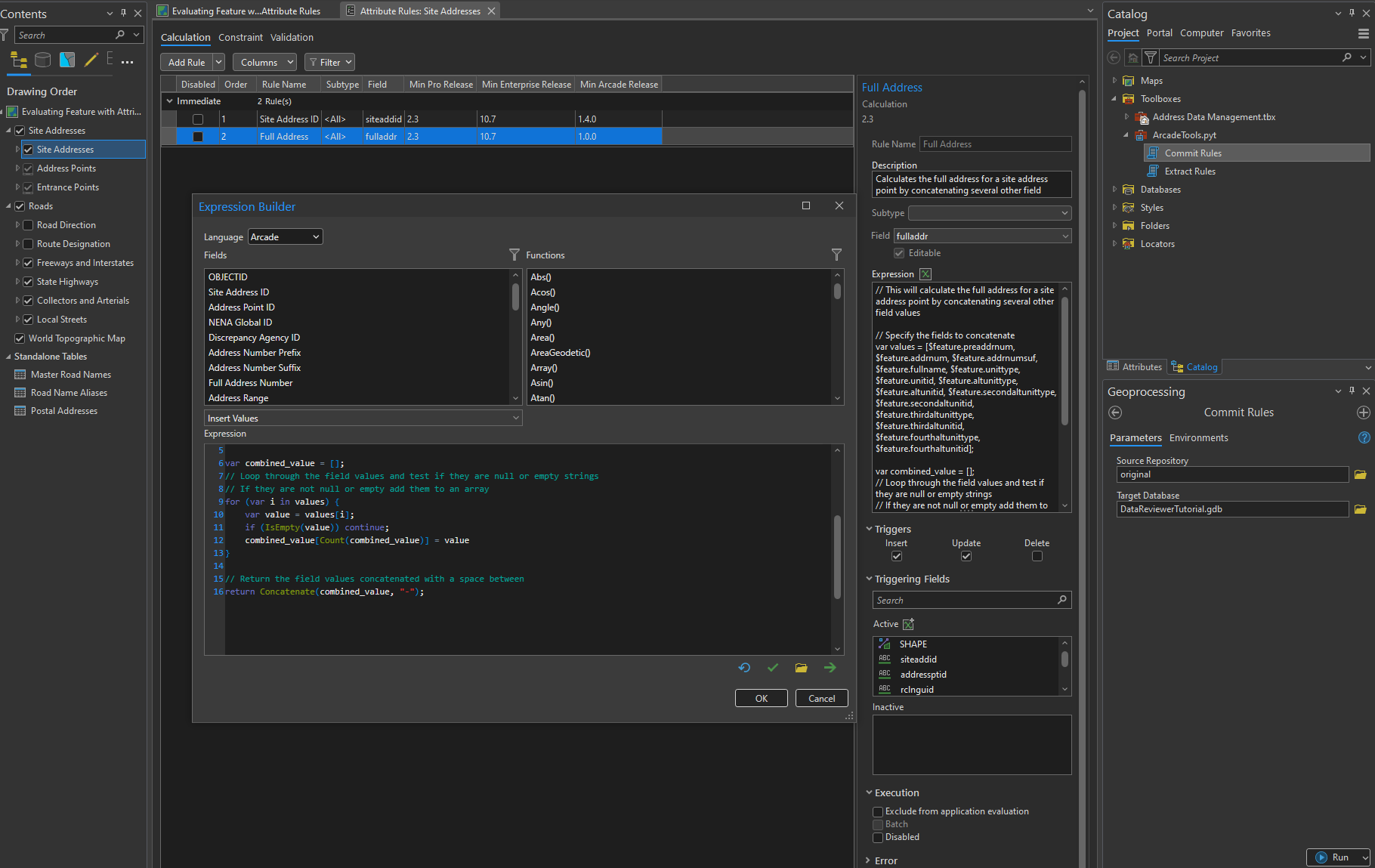Select List By Drawing Order in Contents

tap(18, 60)
